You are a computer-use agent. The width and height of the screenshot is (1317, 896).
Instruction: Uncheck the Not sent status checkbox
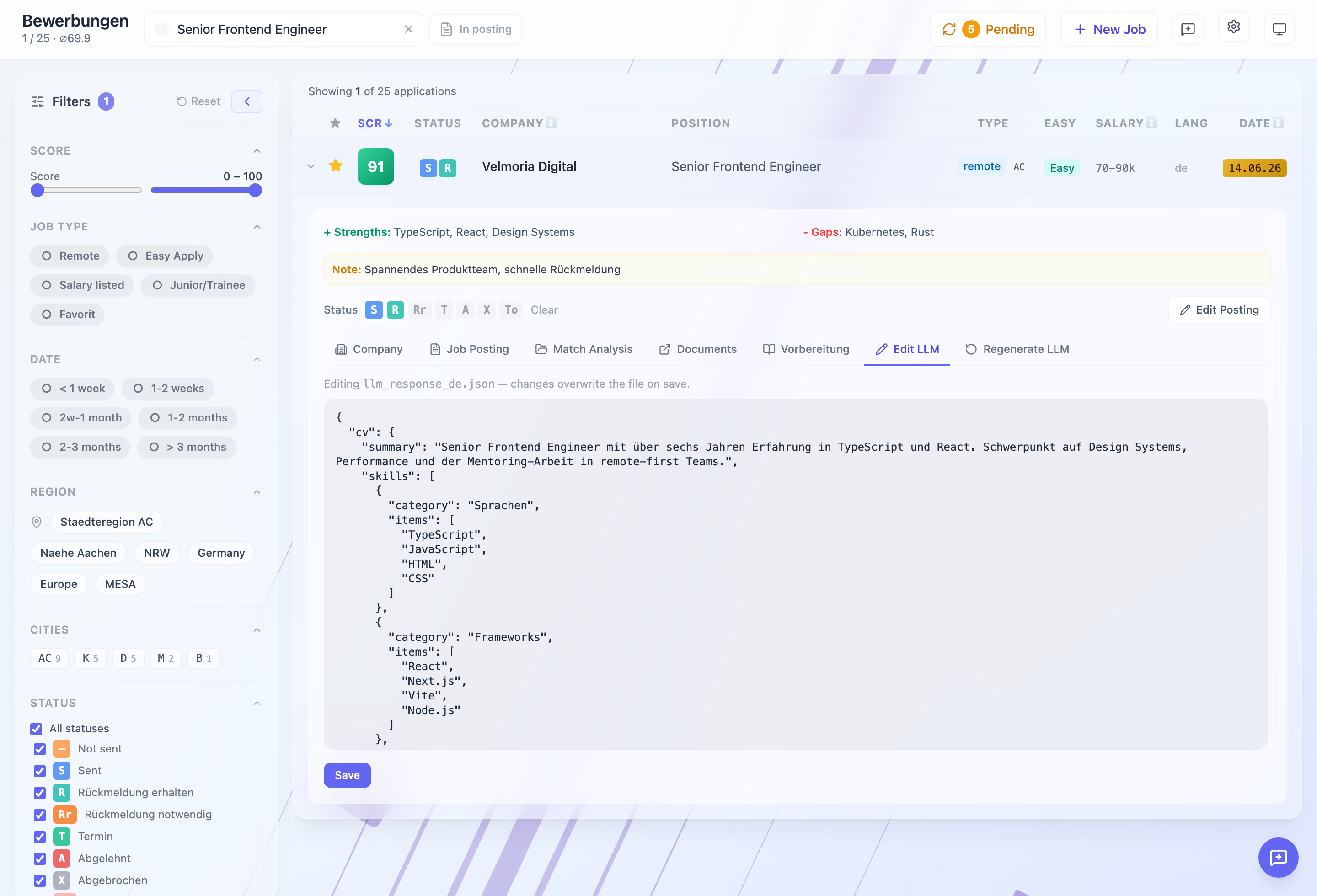click(40, 749)
